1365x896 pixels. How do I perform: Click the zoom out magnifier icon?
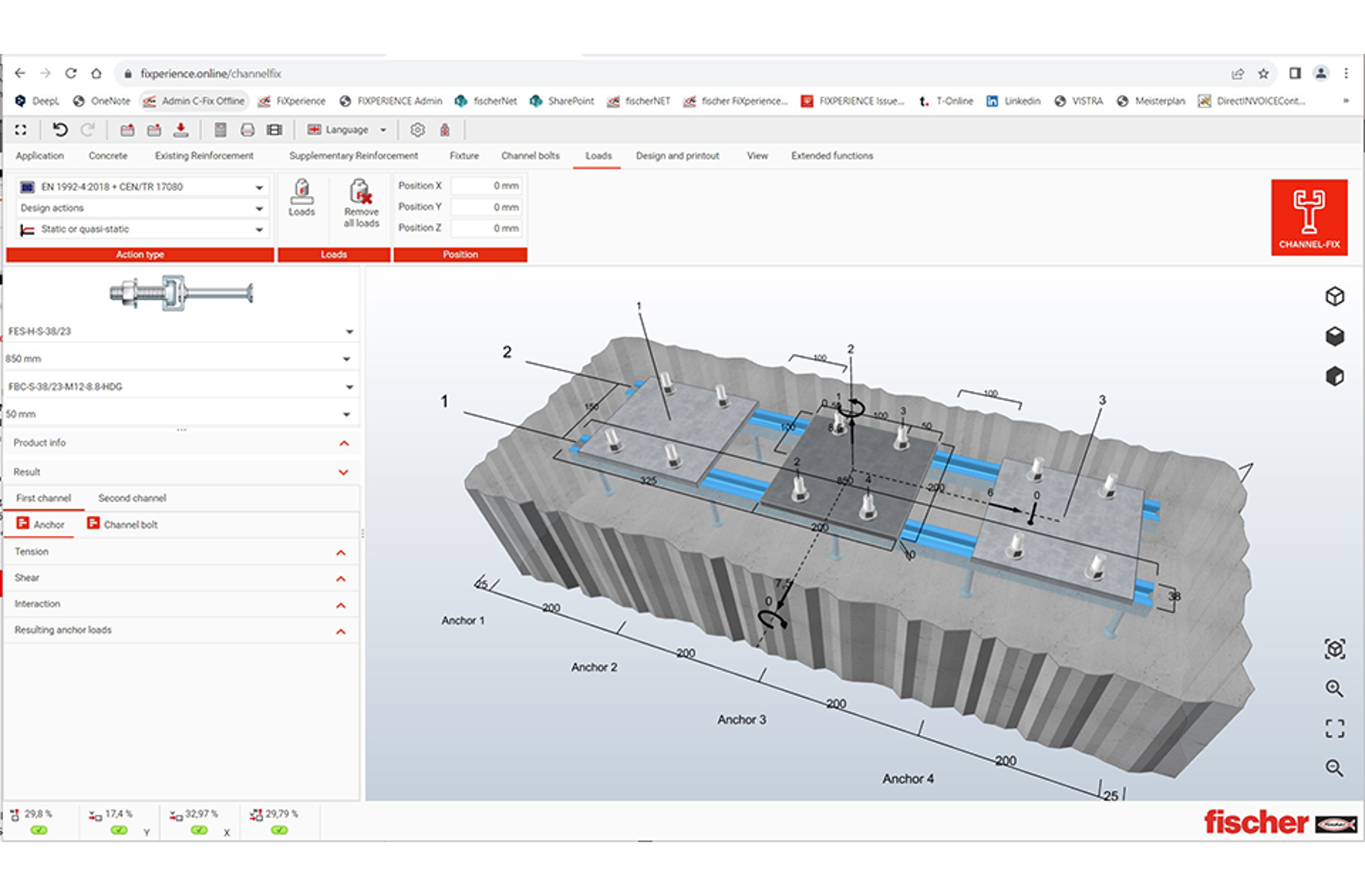[1334, 768]
